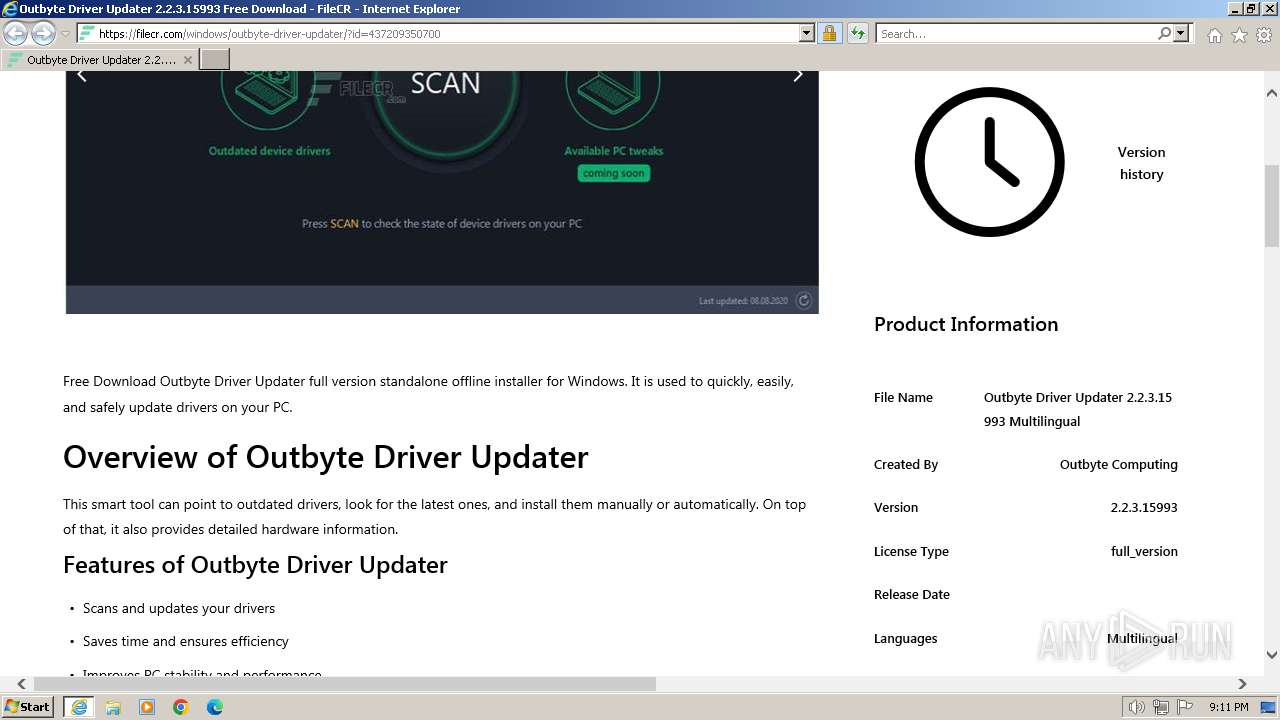Click 'Saves time and ensures efficiency' bullet
Screen dimensions: 1280x720
(x=186, y=641)
